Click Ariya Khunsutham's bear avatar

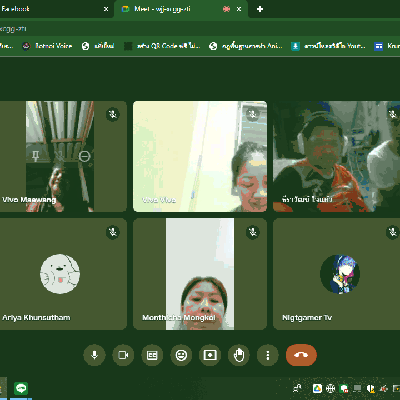click(x=60, y=274)
